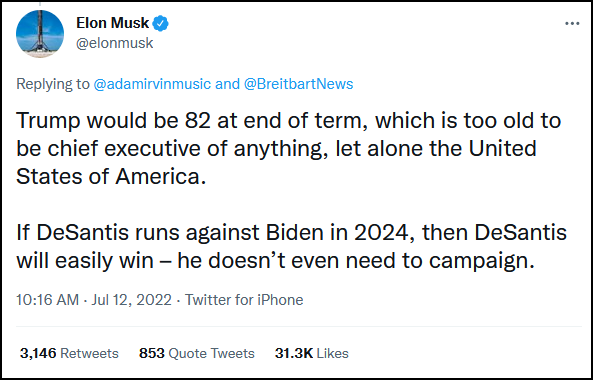Open the @adamirvinmusic mention link
597x384 pixels.
(x=152, y=84)
